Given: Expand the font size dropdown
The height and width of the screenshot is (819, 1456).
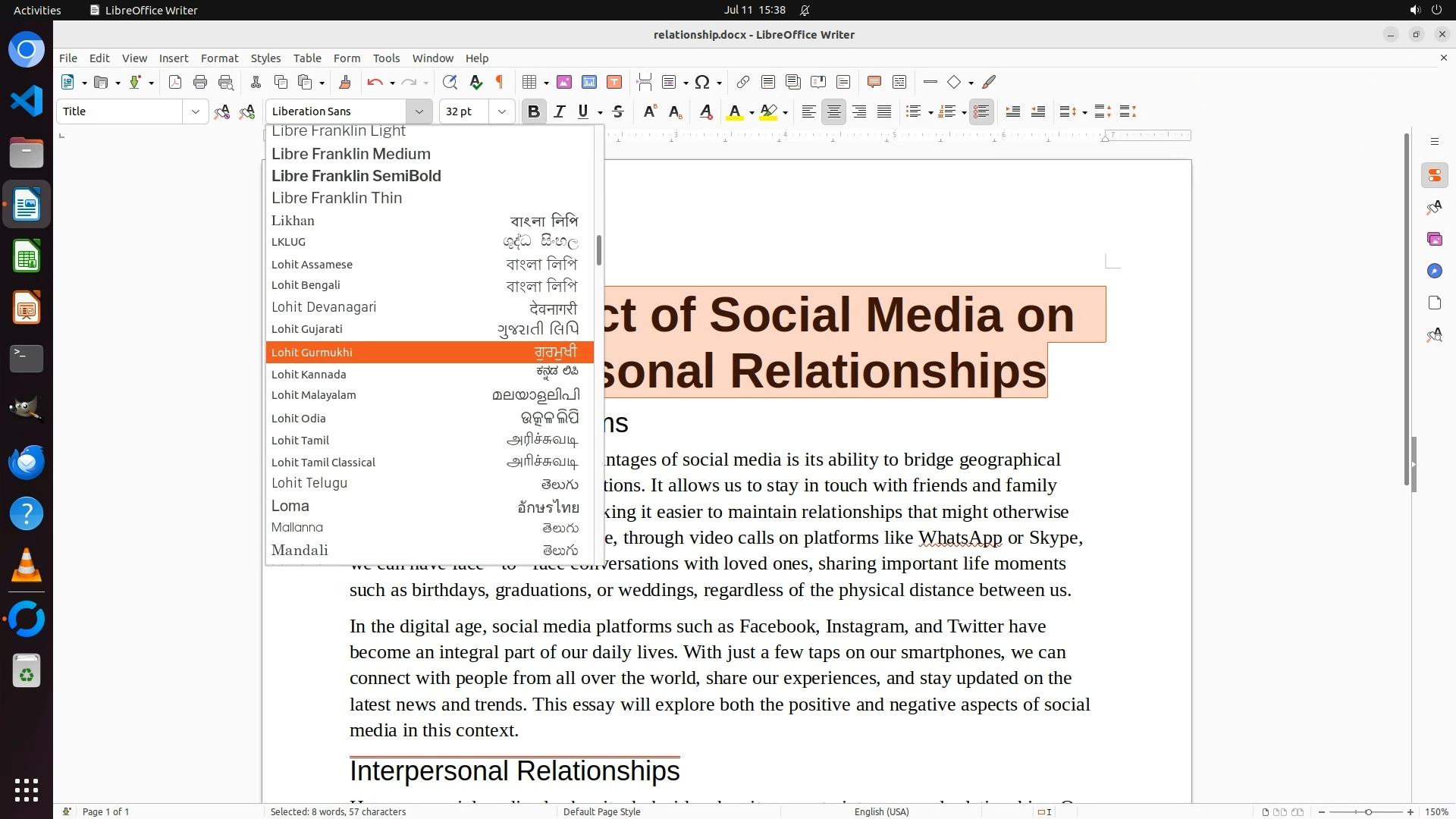Looking at the screenshot, I should [501, 111].
